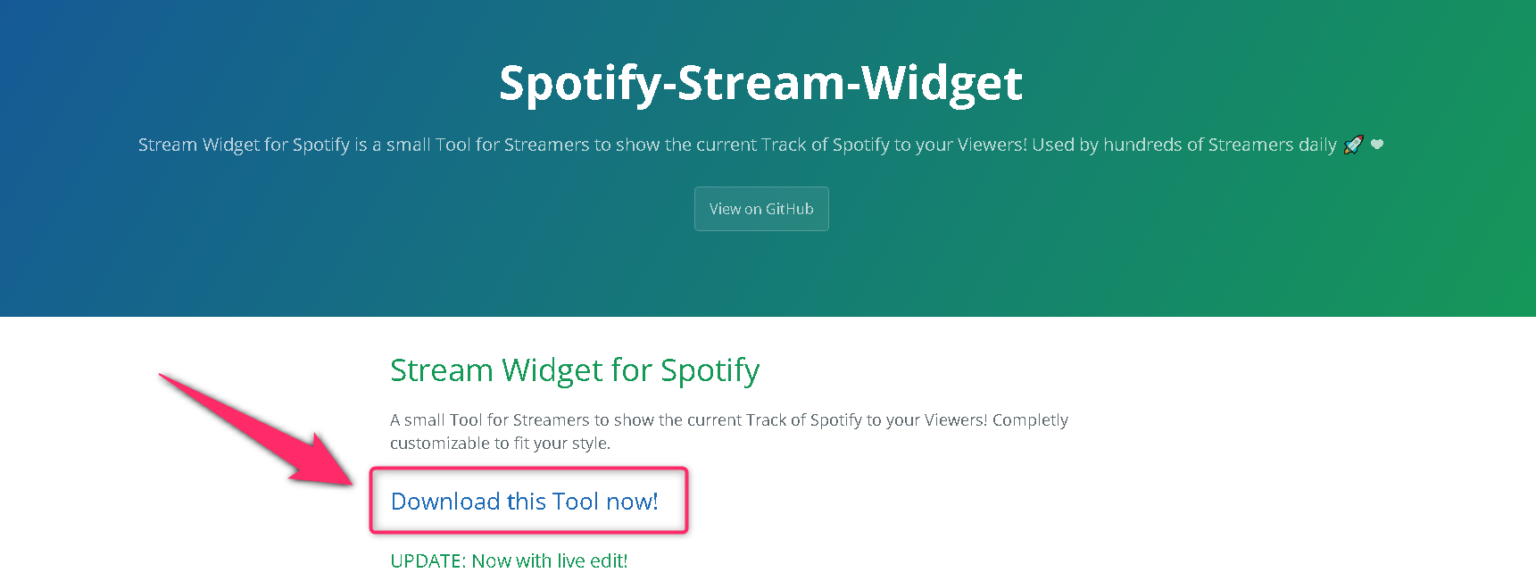Click the heart emoji next to the rocket
This screenshot has height=581, width=1536.
click(1377, 144)
